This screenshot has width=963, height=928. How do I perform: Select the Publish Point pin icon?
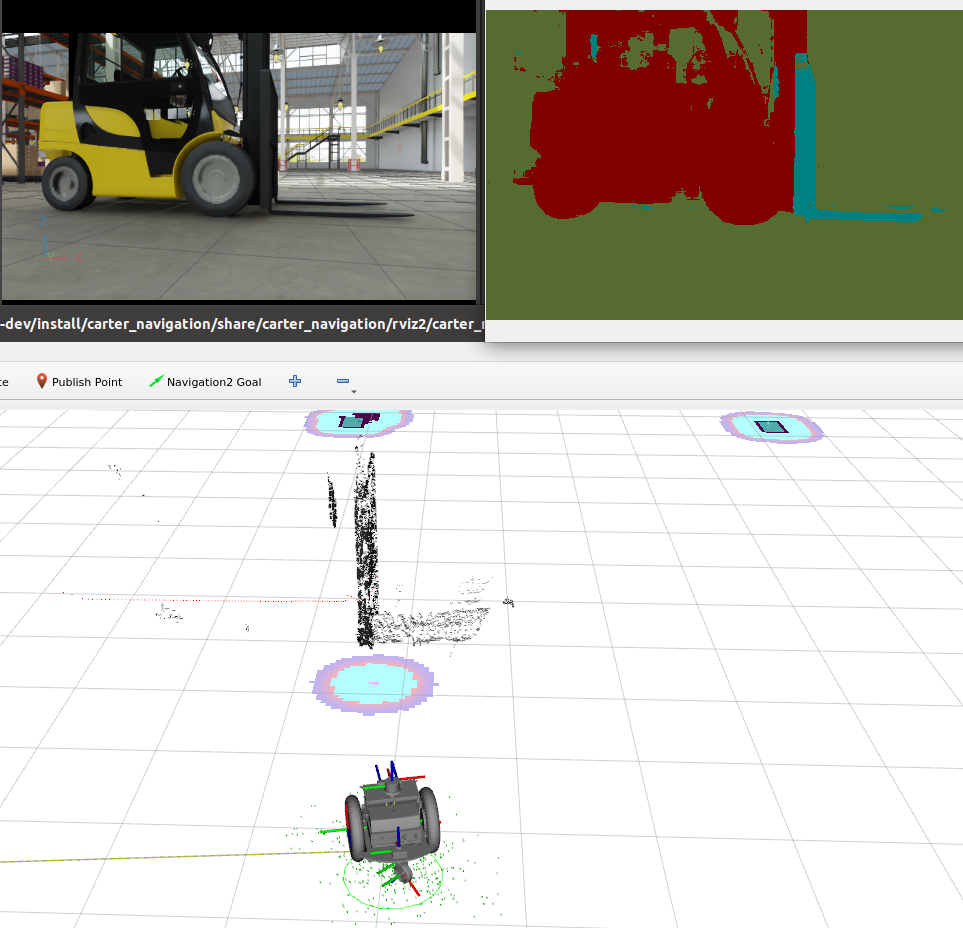tap(42, 381)
